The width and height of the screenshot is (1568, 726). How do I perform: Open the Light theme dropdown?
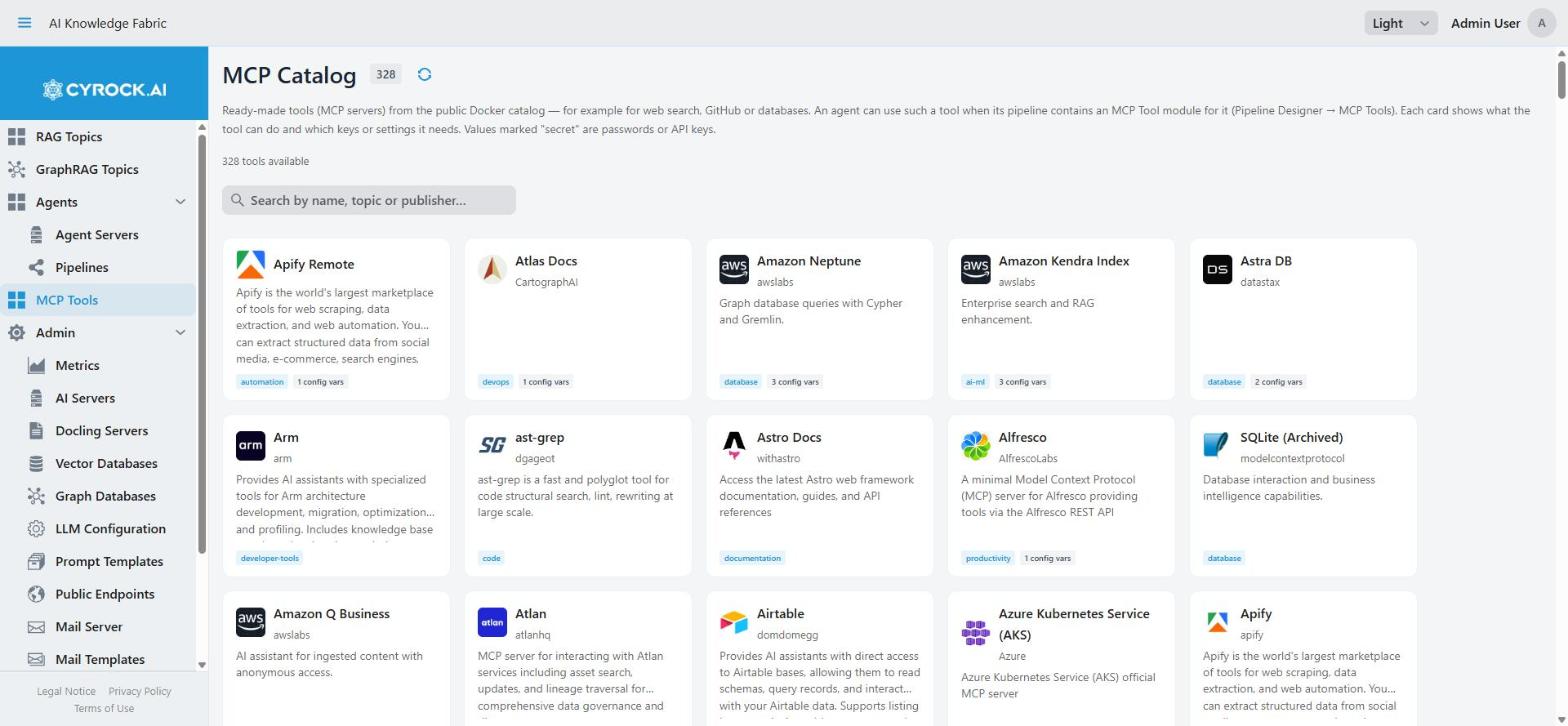click(x=1401, y=23)
